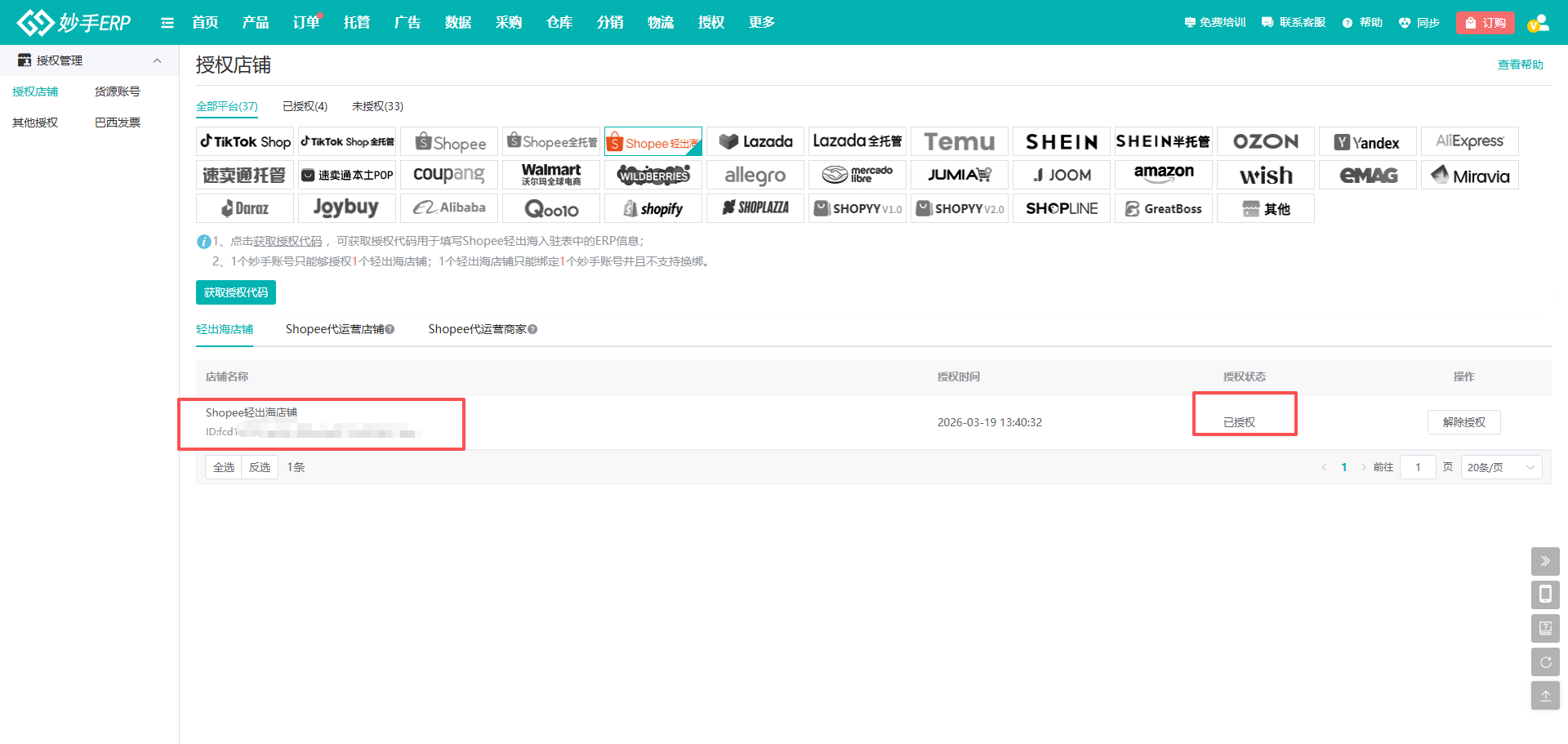Open the 20条/页 page size dropdown
This screenshot has height=744, width=1568.
tap(1501, 467)
